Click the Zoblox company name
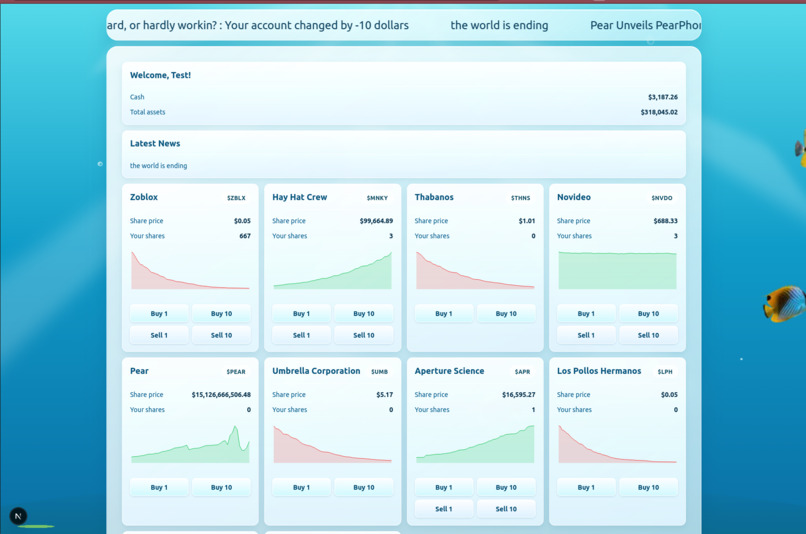Viewport: 806px width, 534px height. coord(144,197)
